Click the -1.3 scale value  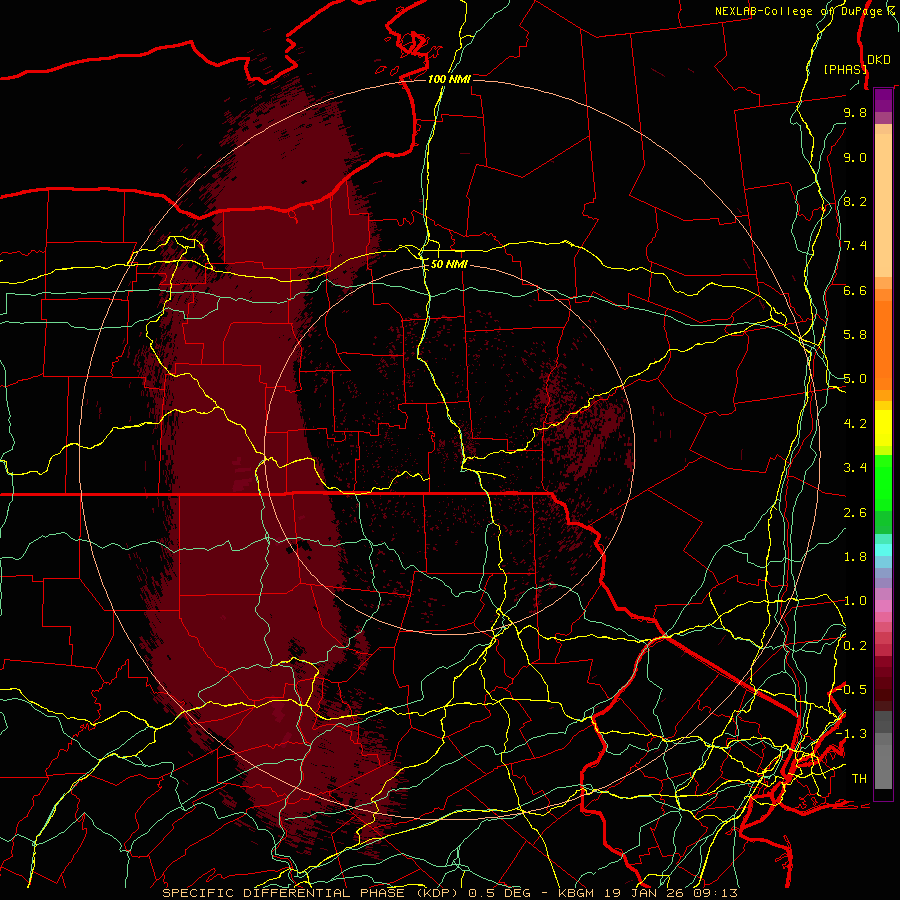(851, 734)
